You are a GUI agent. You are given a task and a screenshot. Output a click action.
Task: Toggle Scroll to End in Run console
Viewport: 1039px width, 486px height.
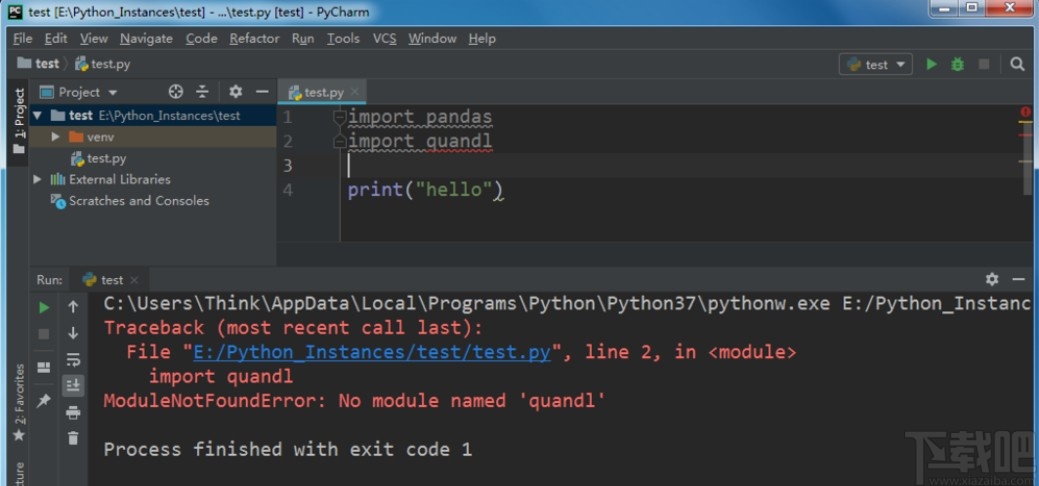(73, 385)
